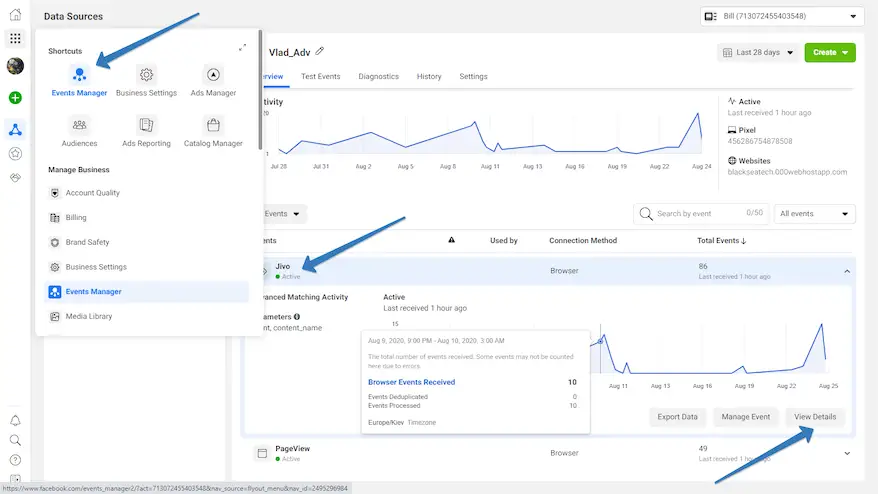Screen dimensions: 878x494
Task: Open notifications bell in left sidebar
Action: (x=15, y=421)
